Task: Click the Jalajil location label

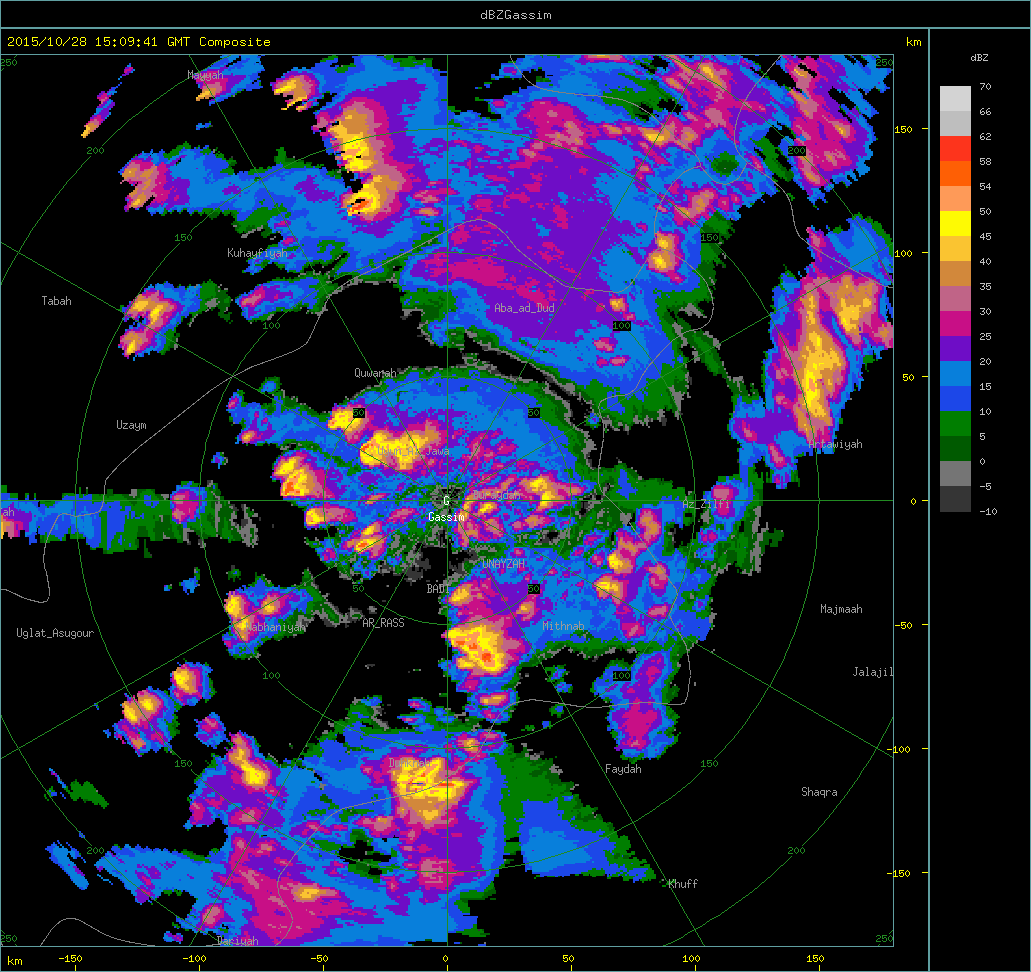Action: (873, 671)
